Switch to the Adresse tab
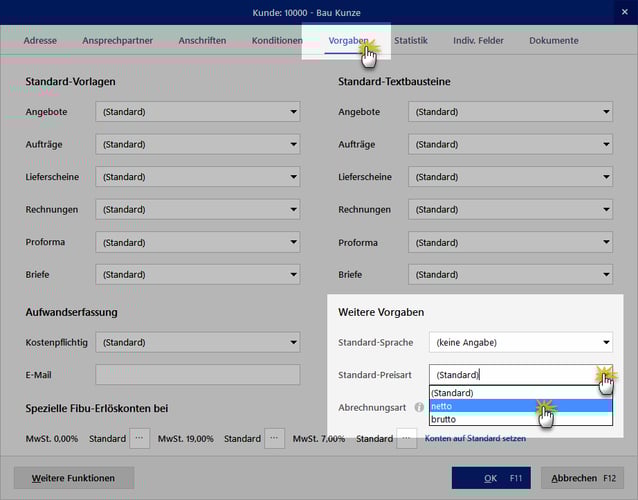 coord(40,41)
